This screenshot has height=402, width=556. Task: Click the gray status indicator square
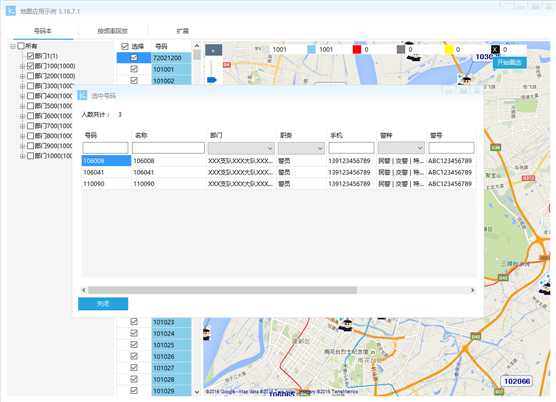click(x=401, y=49)
